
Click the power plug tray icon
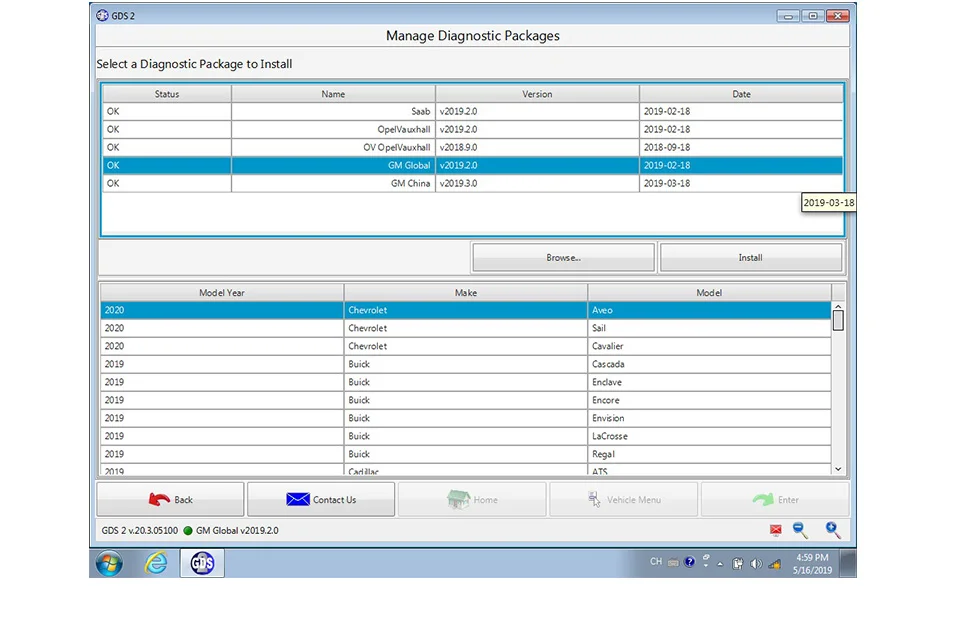[738, 564]
